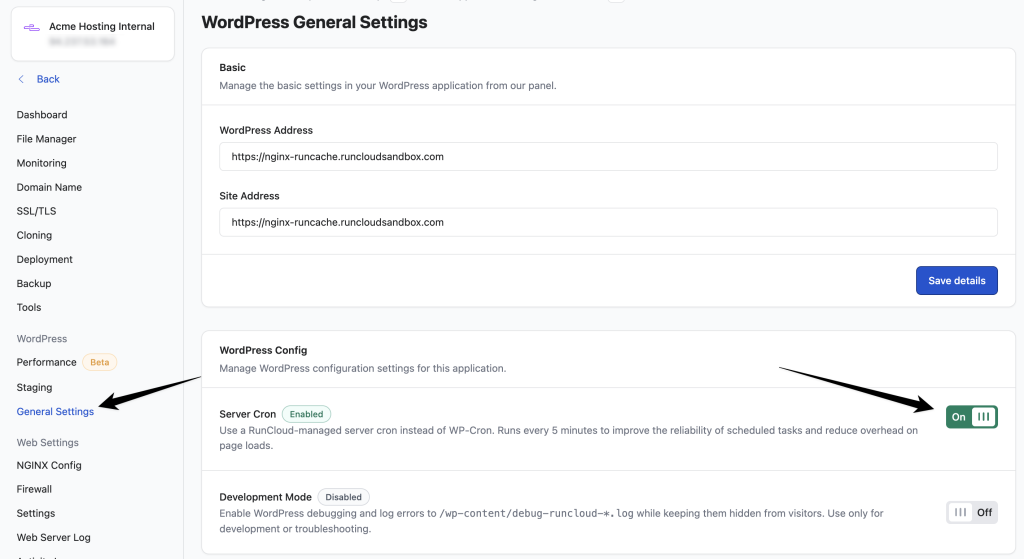
Task: Select General Settings in the sidebar
Action: point(55,411)
